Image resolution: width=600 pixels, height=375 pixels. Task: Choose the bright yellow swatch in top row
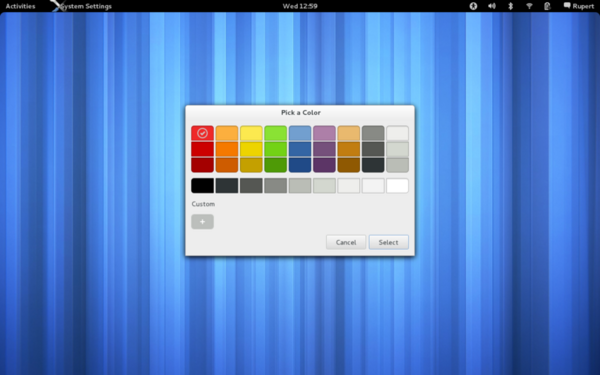tap(251, 133)
